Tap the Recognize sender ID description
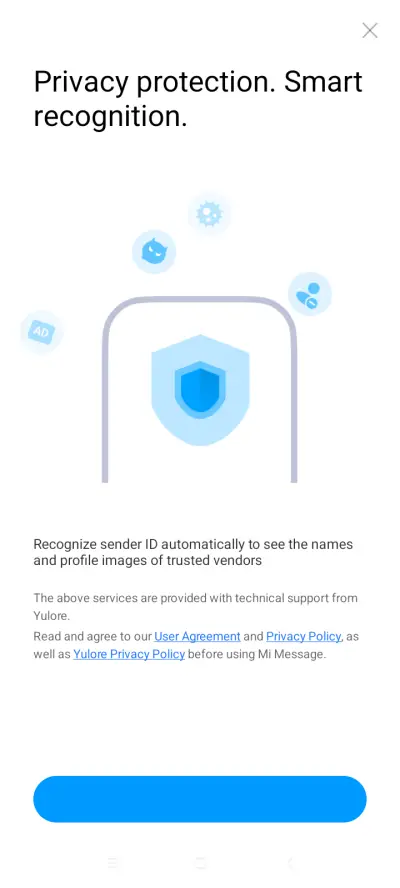400x888 pixels. point(193,552)
